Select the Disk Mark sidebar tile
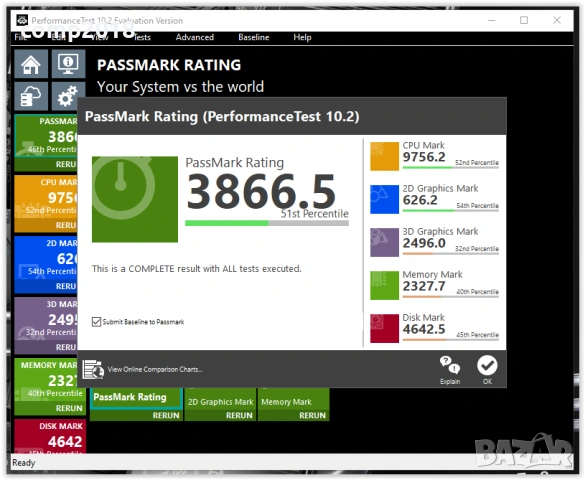Viewport: 585px width, 480px height. [50, 436]
